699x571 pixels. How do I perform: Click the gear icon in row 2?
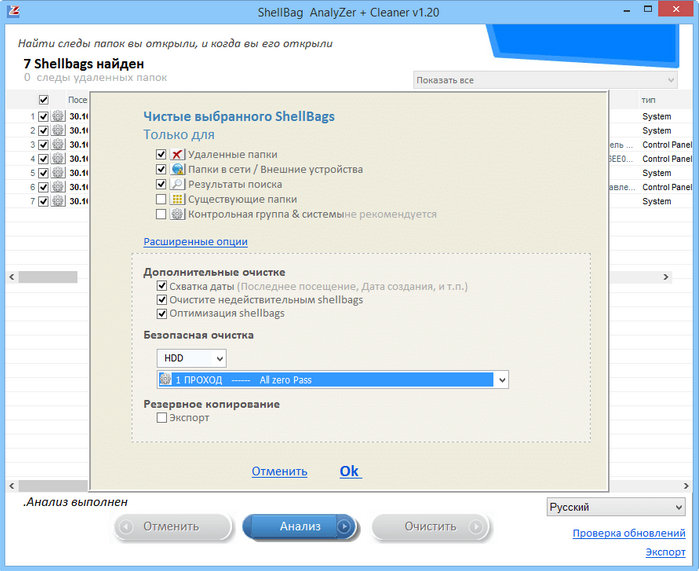click(x=58, y=131)
